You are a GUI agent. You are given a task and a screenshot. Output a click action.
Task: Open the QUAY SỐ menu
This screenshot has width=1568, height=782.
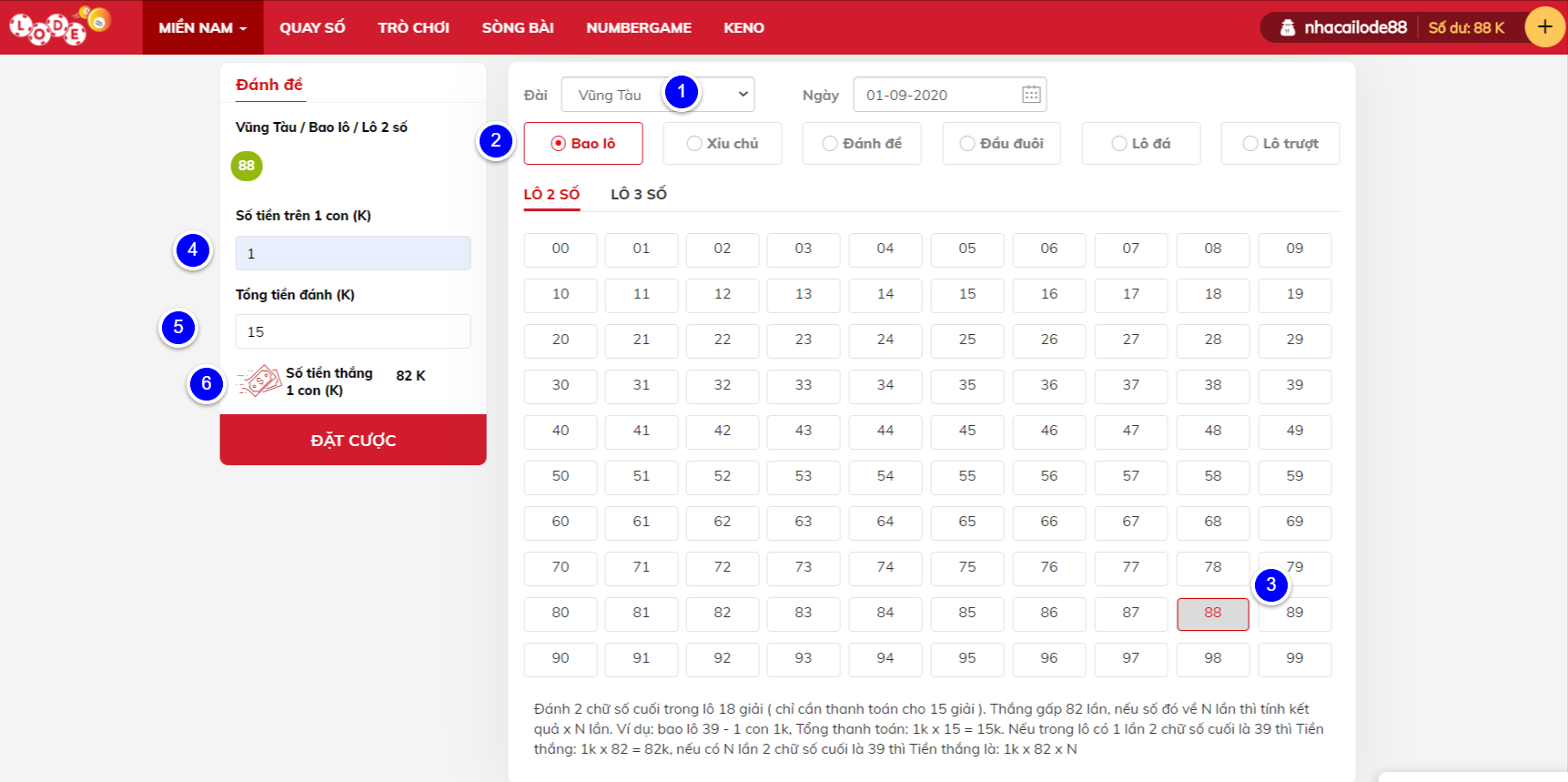pyautogui.click(x=312, y=27)
